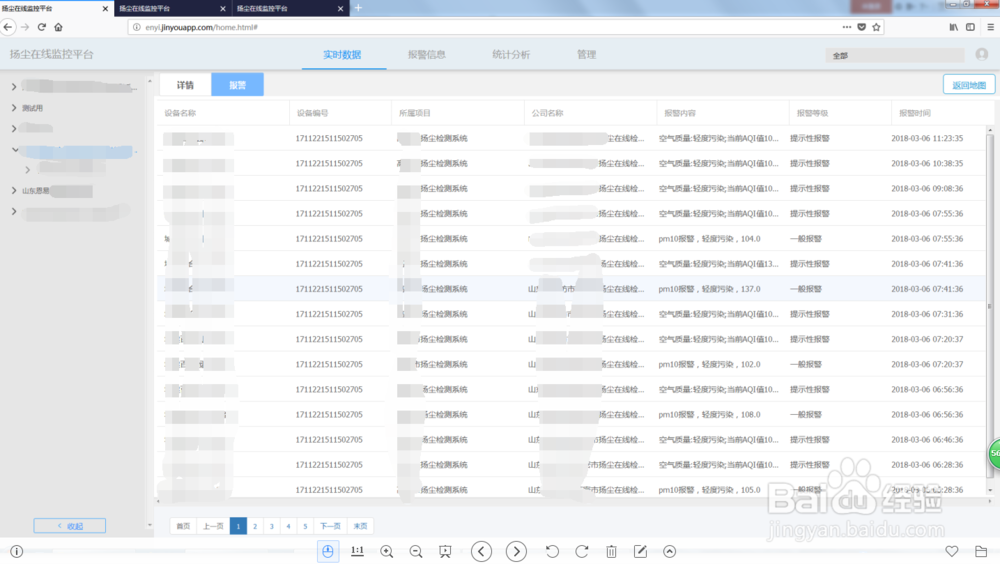This screenshot has width=1000, height=564.
Task: Favorite the image with heart icon
Action: pos(952,551)
